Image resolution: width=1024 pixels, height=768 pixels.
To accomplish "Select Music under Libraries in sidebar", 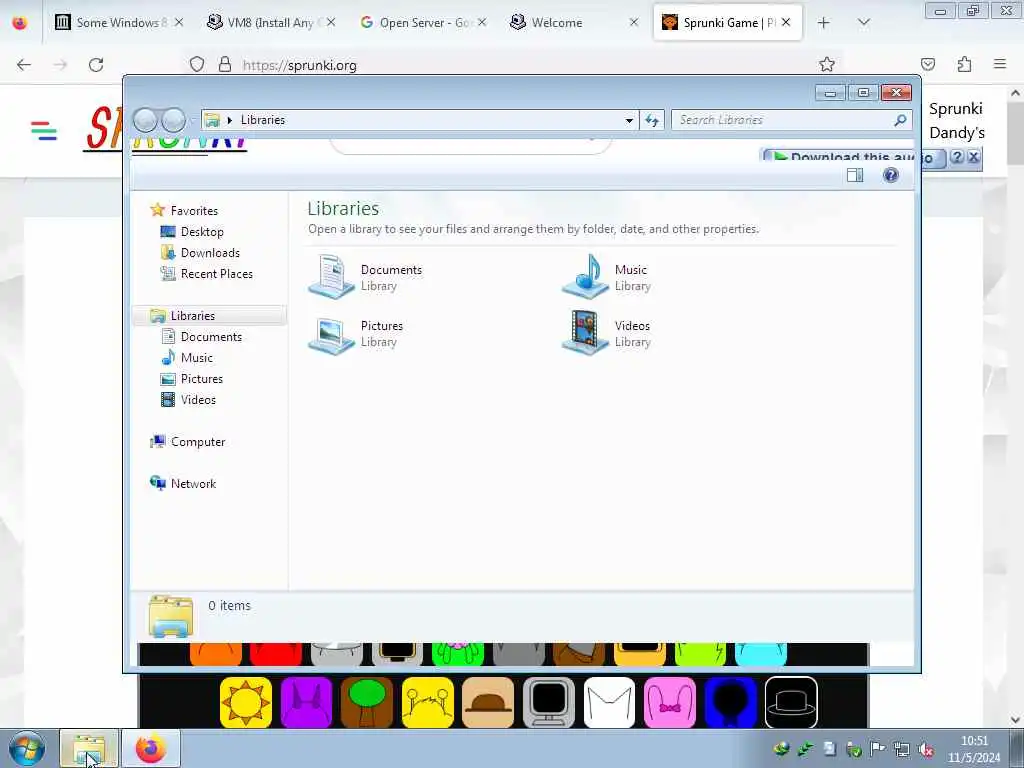I will pos(196,357).
